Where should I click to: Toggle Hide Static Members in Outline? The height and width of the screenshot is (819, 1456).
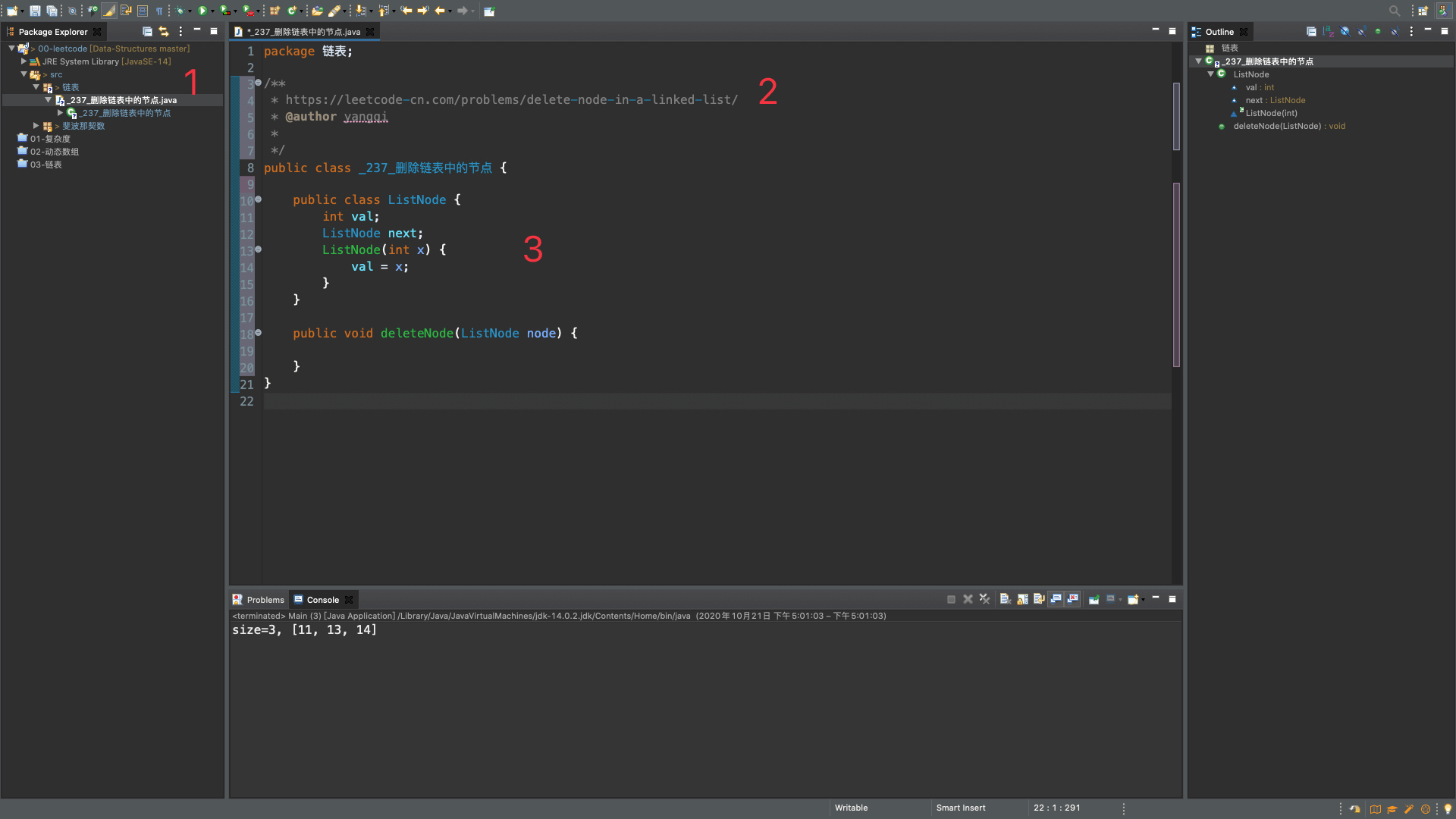[x=1361, y=31]
